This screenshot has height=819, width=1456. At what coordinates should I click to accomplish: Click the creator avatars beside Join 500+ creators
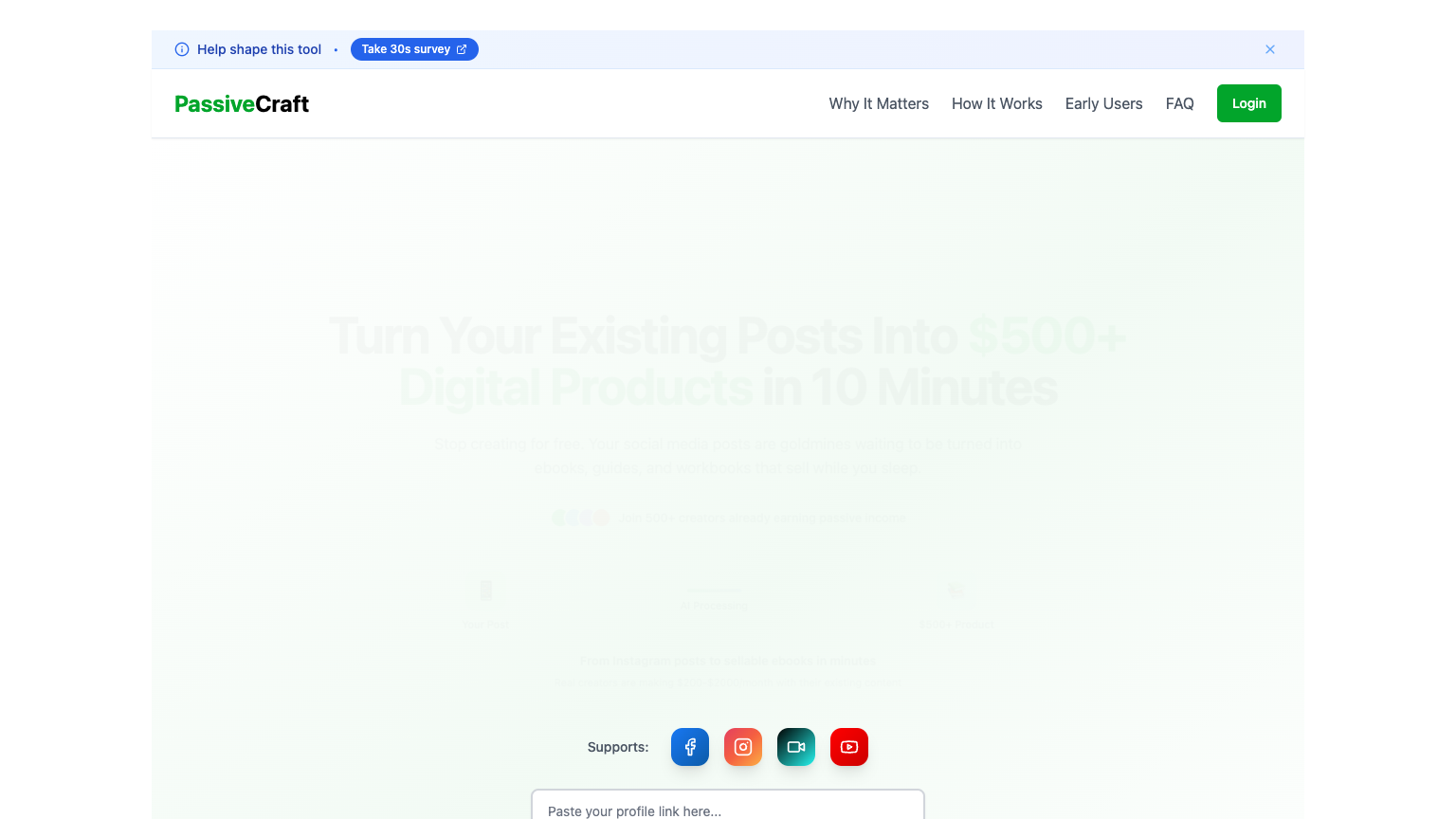click(580, 518)
